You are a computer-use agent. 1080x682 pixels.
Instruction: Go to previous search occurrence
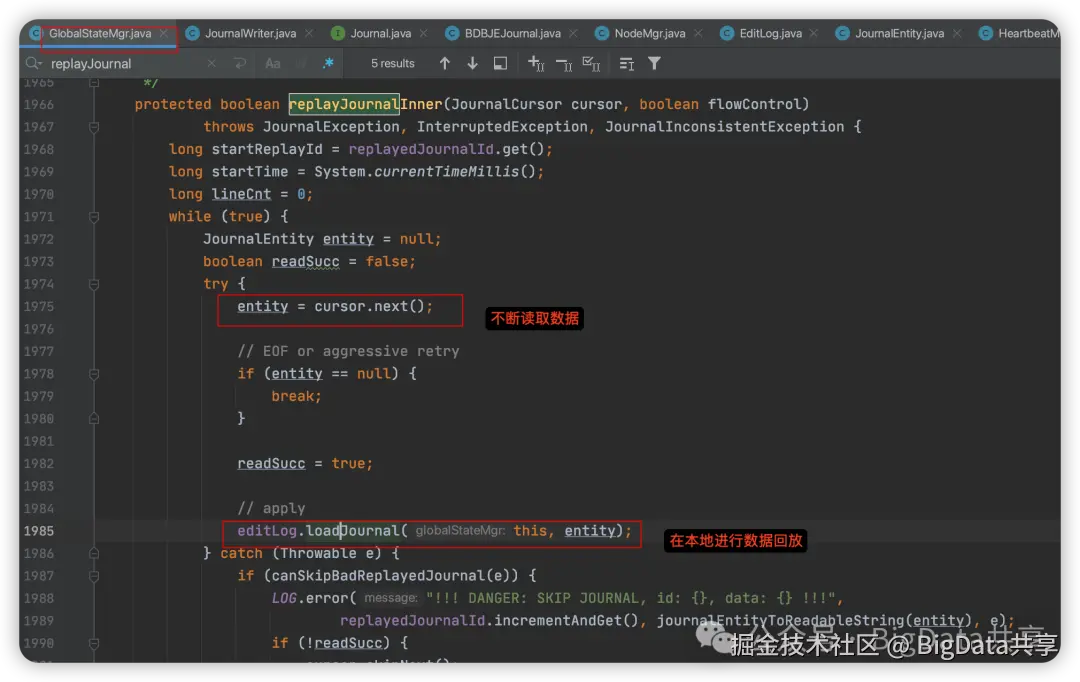click(444, 63)
